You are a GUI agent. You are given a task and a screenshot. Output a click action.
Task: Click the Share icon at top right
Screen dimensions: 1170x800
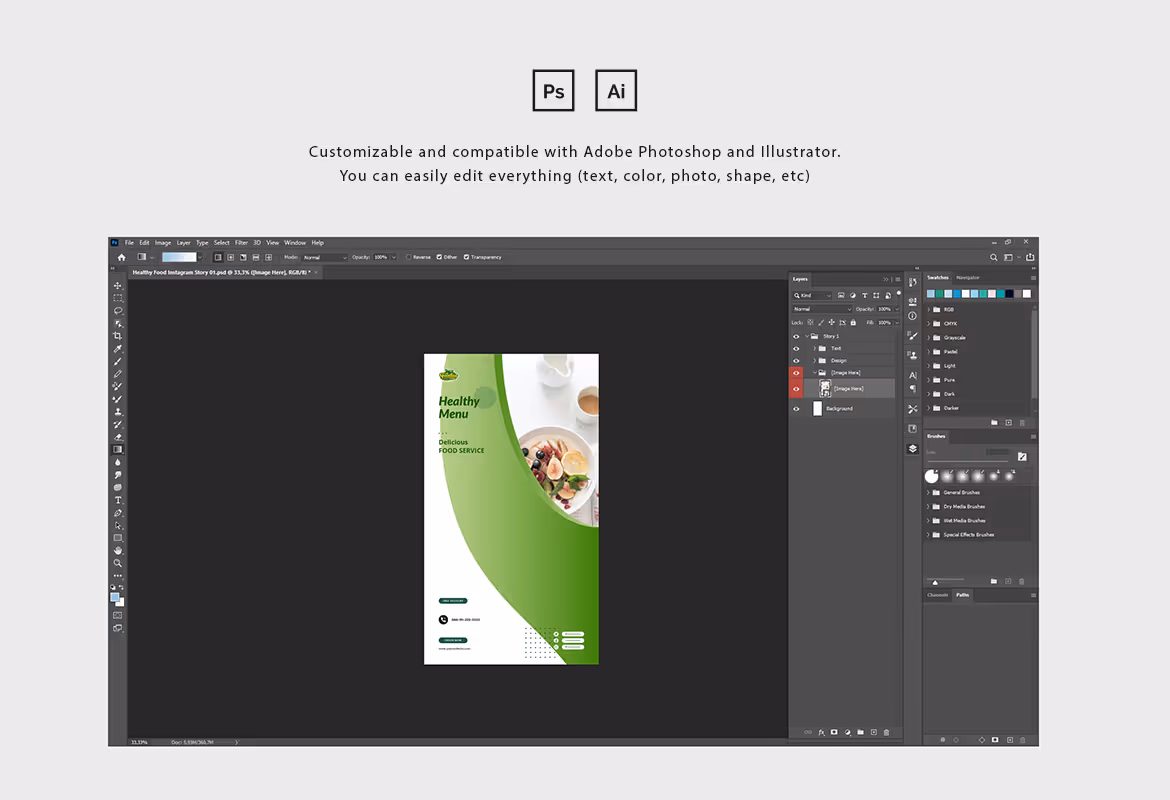point(1030,257)
